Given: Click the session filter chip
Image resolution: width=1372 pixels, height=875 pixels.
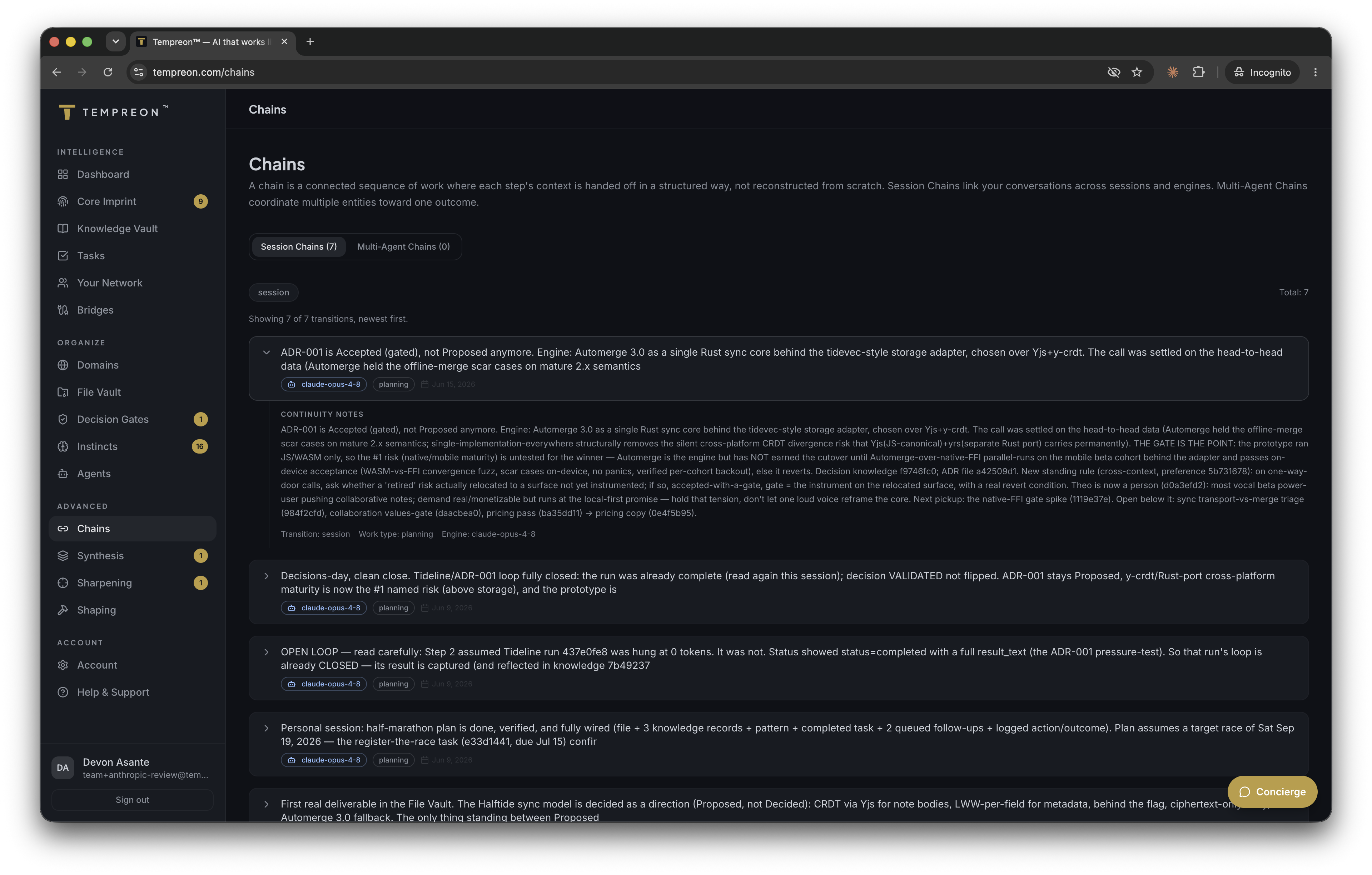Looking at the screenshot, I should coord(273,292).
